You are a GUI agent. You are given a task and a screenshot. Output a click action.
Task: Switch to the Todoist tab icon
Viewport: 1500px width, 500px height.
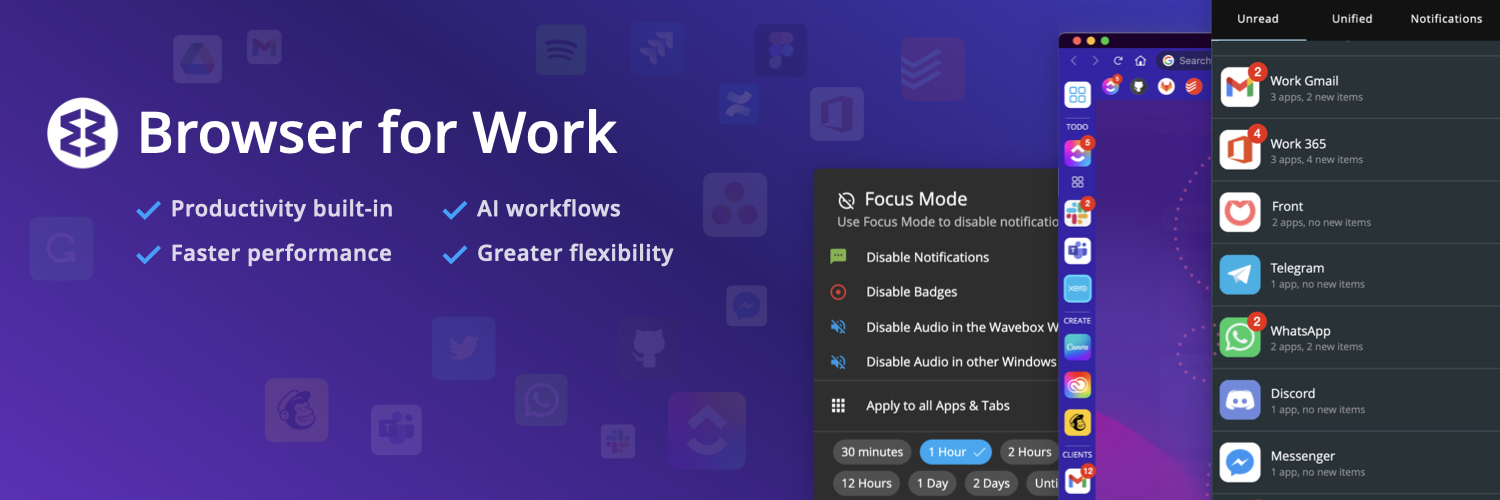[x=1193, y=87]
